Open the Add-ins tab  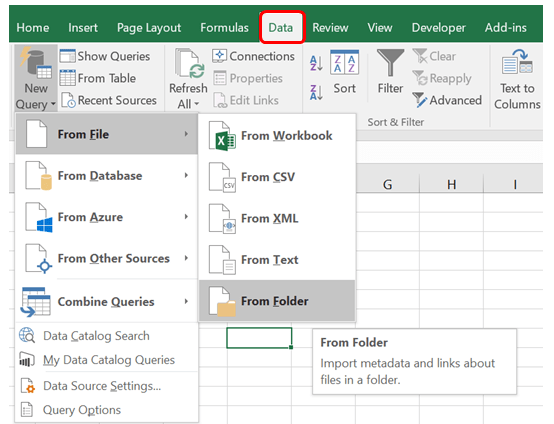[x=506, y=28]
